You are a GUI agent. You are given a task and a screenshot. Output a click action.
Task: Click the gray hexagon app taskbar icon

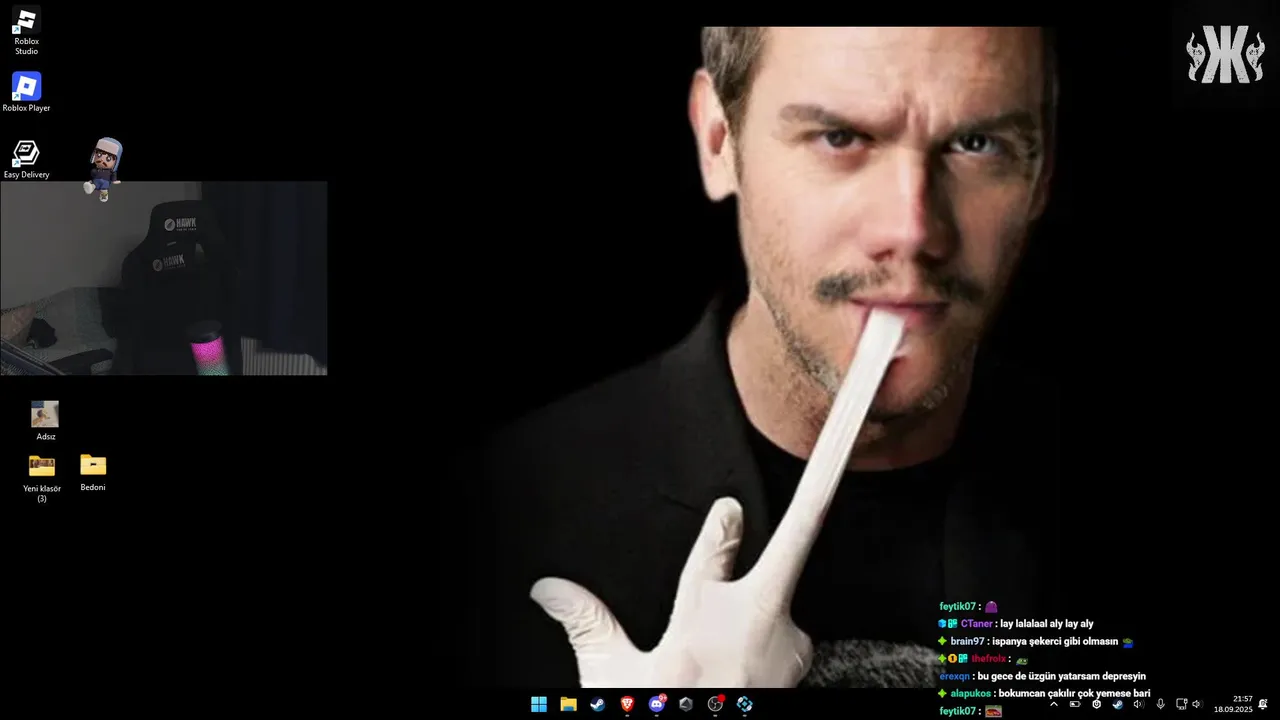686,704
